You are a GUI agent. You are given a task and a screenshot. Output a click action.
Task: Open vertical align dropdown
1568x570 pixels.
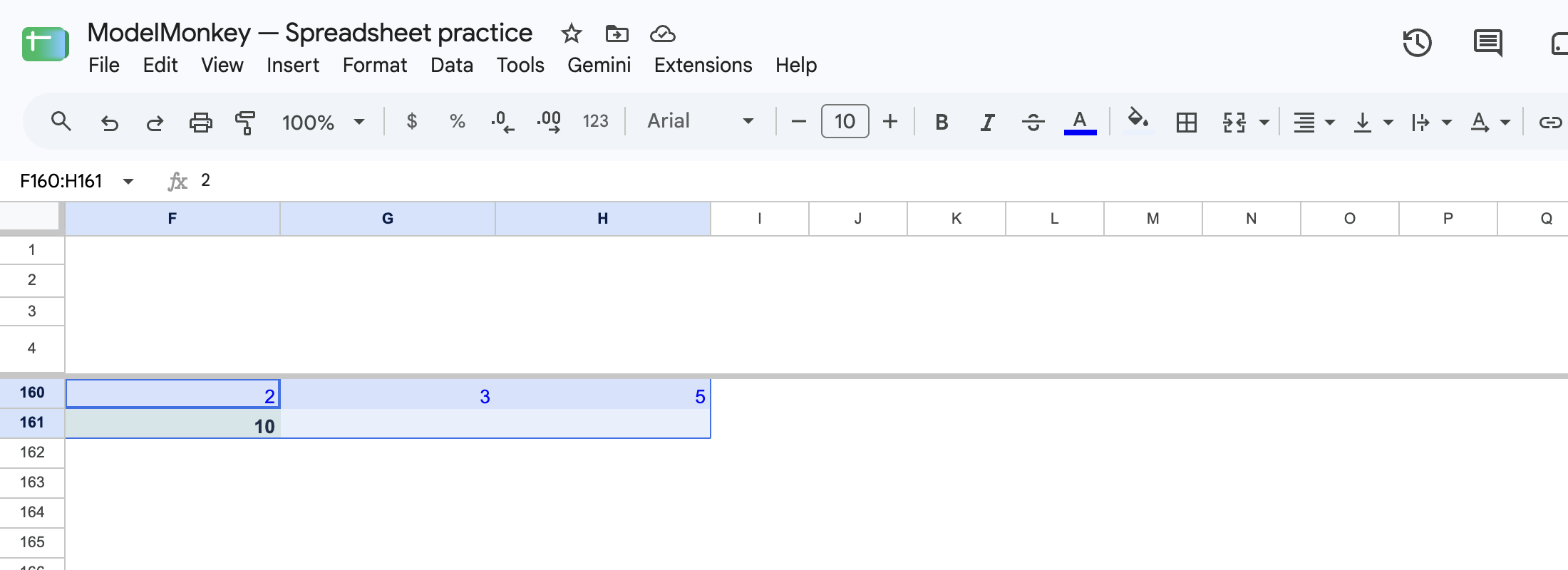coord(1373,123)
